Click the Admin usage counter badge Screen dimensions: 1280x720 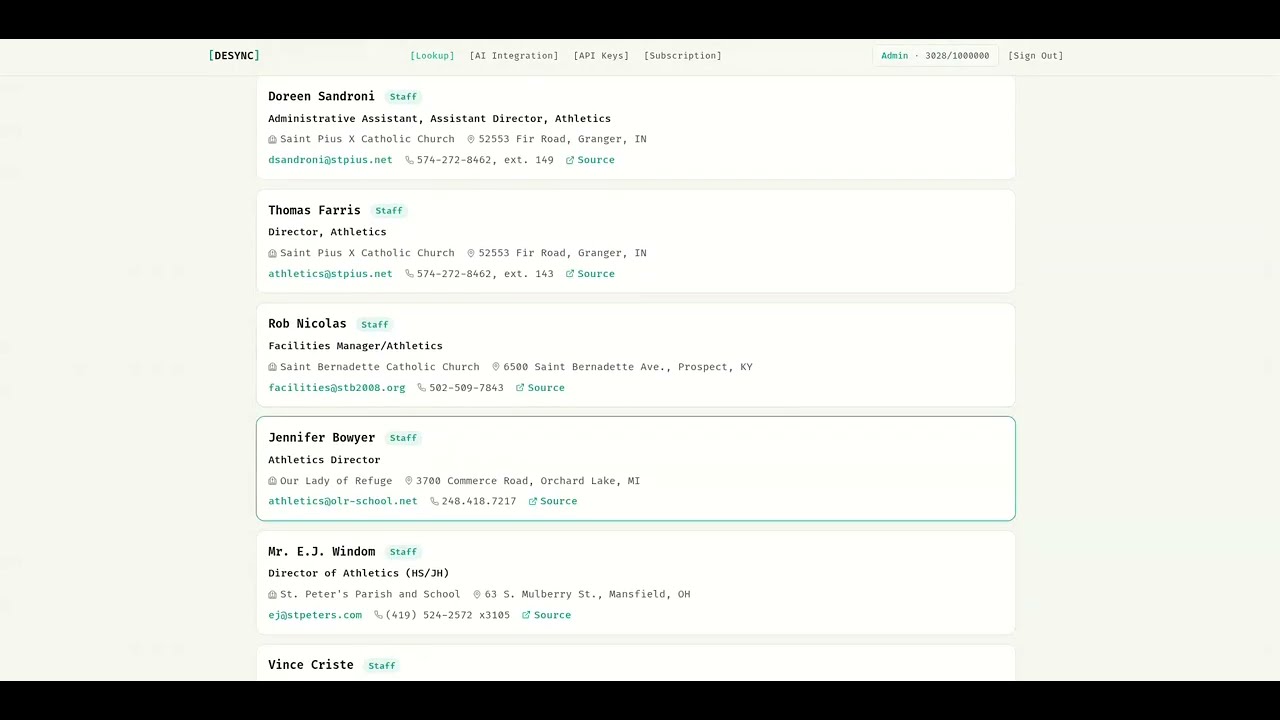click(935, 56)
